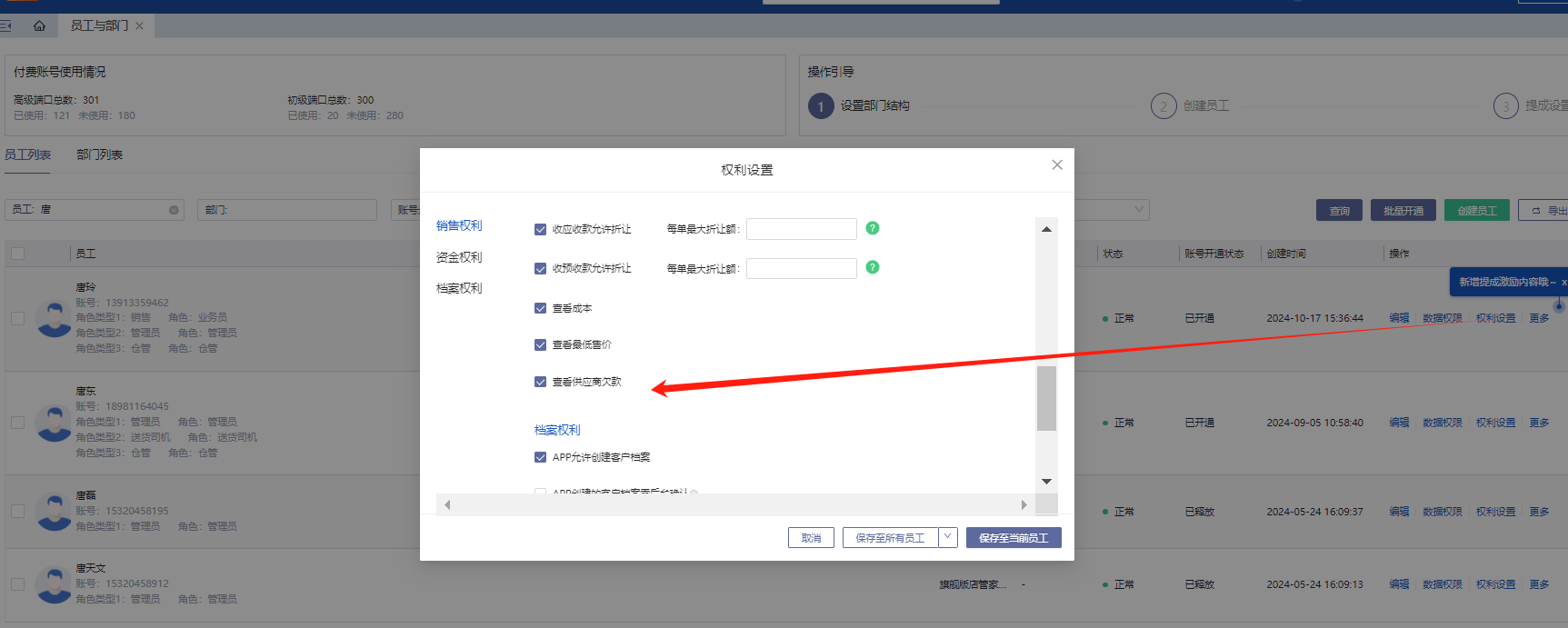Switch to 资金权利 section
This screenshot has width=1568, height=628.
459,257
